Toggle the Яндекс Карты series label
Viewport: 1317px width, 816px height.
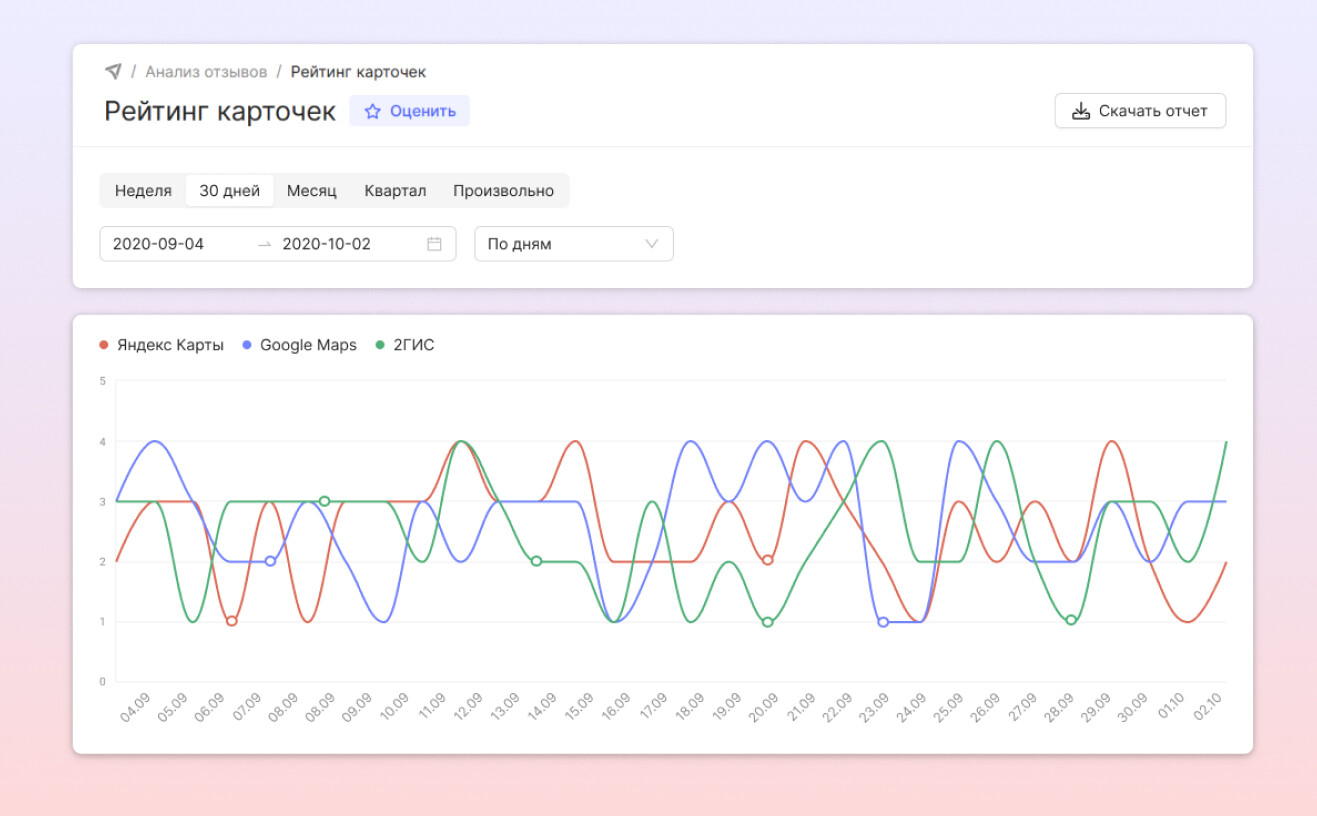pyautogui.click(x=170, y=345)
